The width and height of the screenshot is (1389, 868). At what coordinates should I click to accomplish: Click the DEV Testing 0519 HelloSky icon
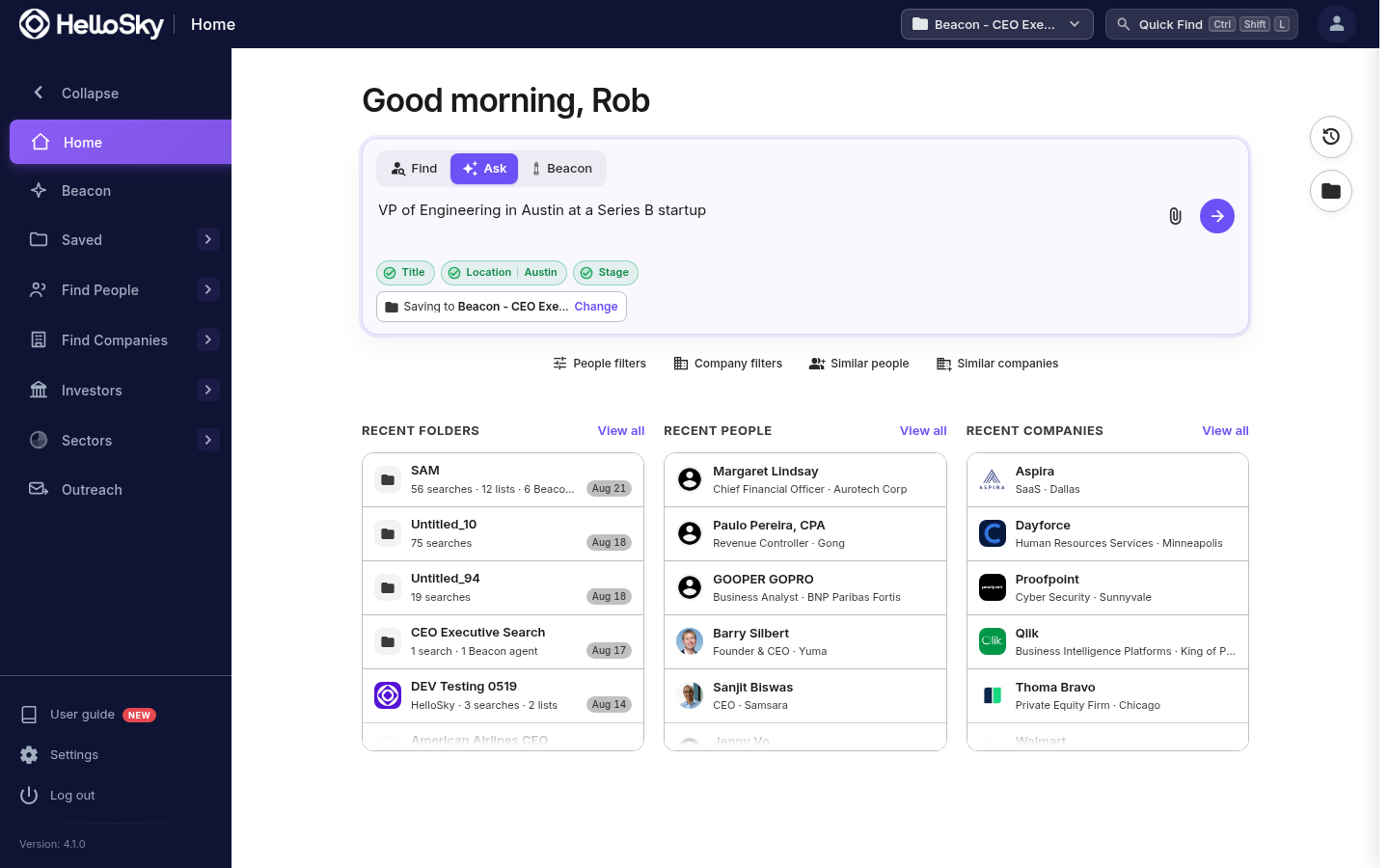[x=388, y=695]
